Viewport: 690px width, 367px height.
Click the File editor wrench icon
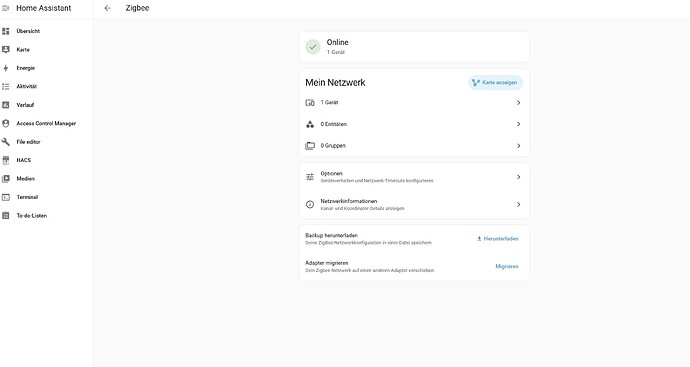tap(6, 142)
